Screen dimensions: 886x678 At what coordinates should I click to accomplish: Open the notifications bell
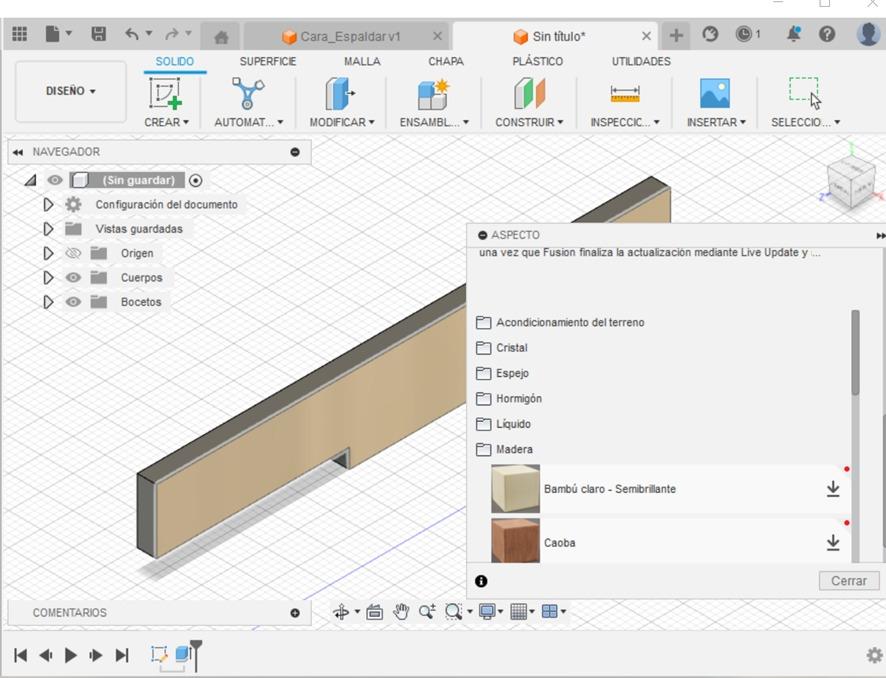[x=794, y=34]
